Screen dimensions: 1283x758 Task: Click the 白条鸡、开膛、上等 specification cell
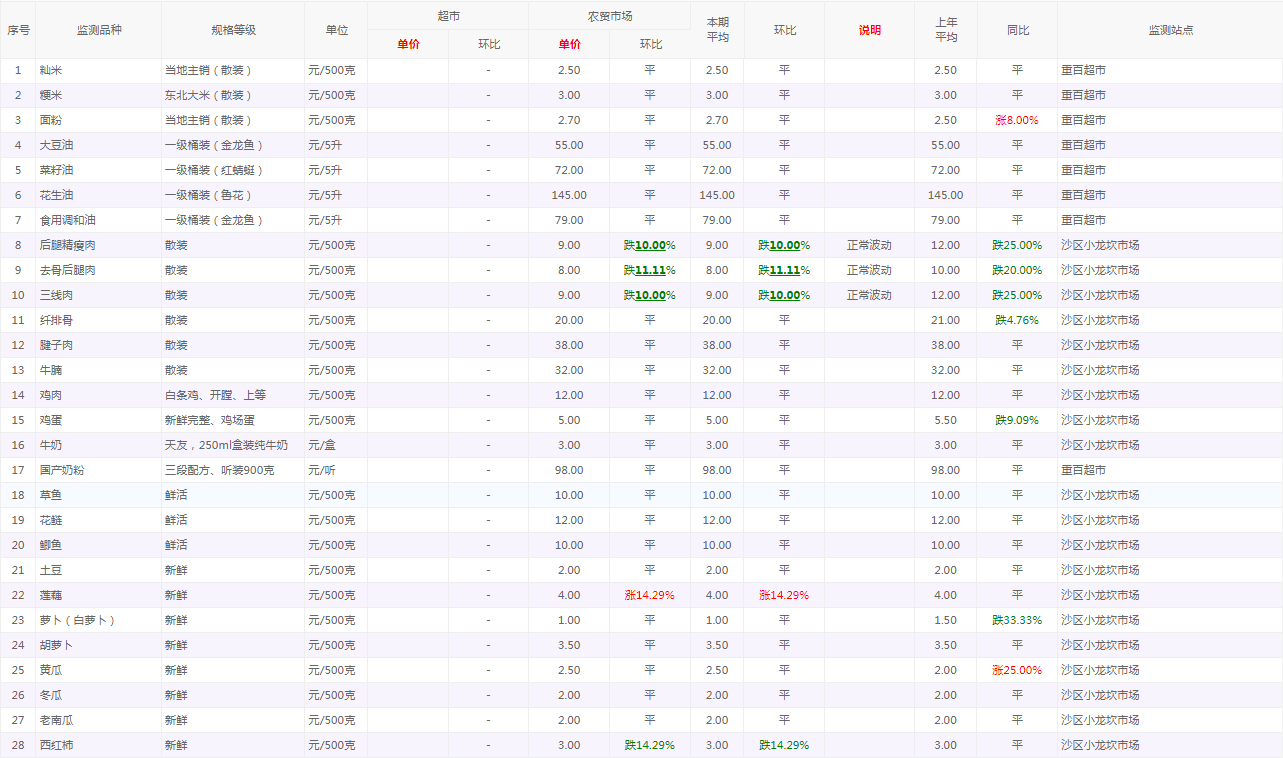pos(233,395)
